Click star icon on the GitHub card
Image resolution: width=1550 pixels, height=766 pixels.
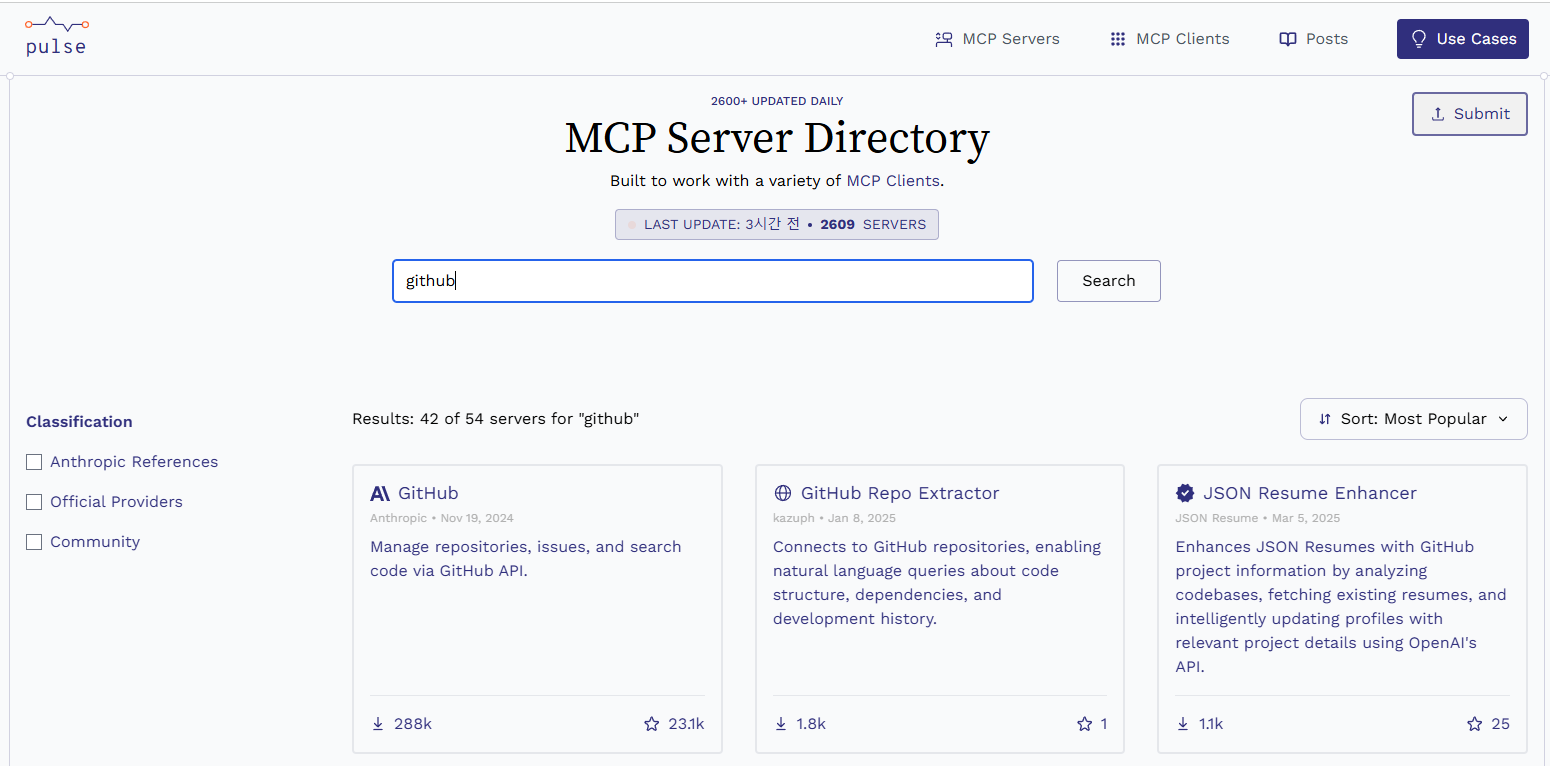(652, 724)
